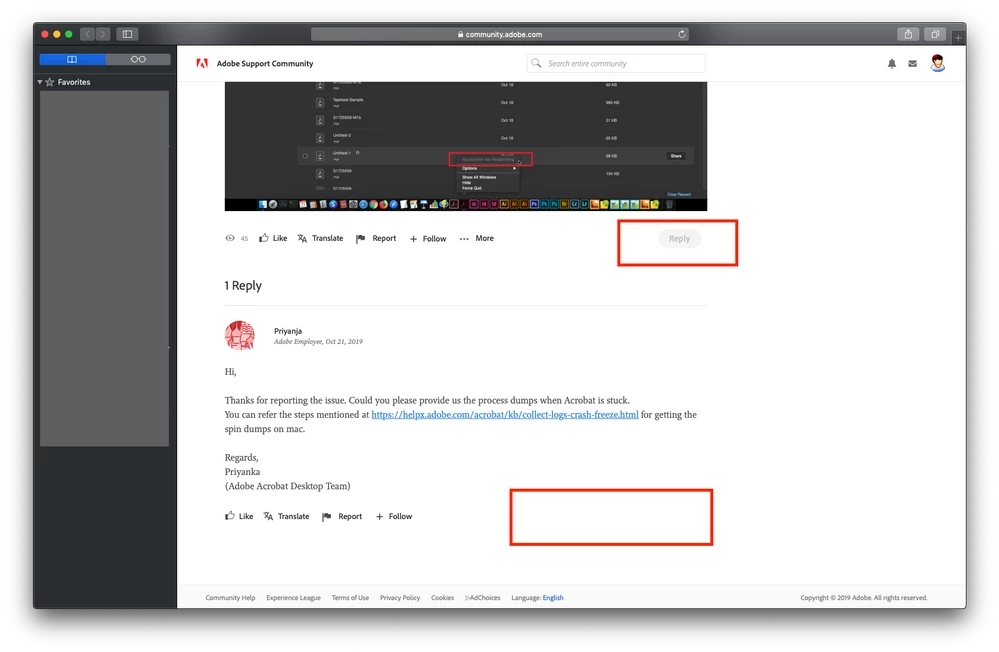Click the Adobe logo icon
Image resolution: width=999 pixels, height=652 pixels.
click(202, 63)
